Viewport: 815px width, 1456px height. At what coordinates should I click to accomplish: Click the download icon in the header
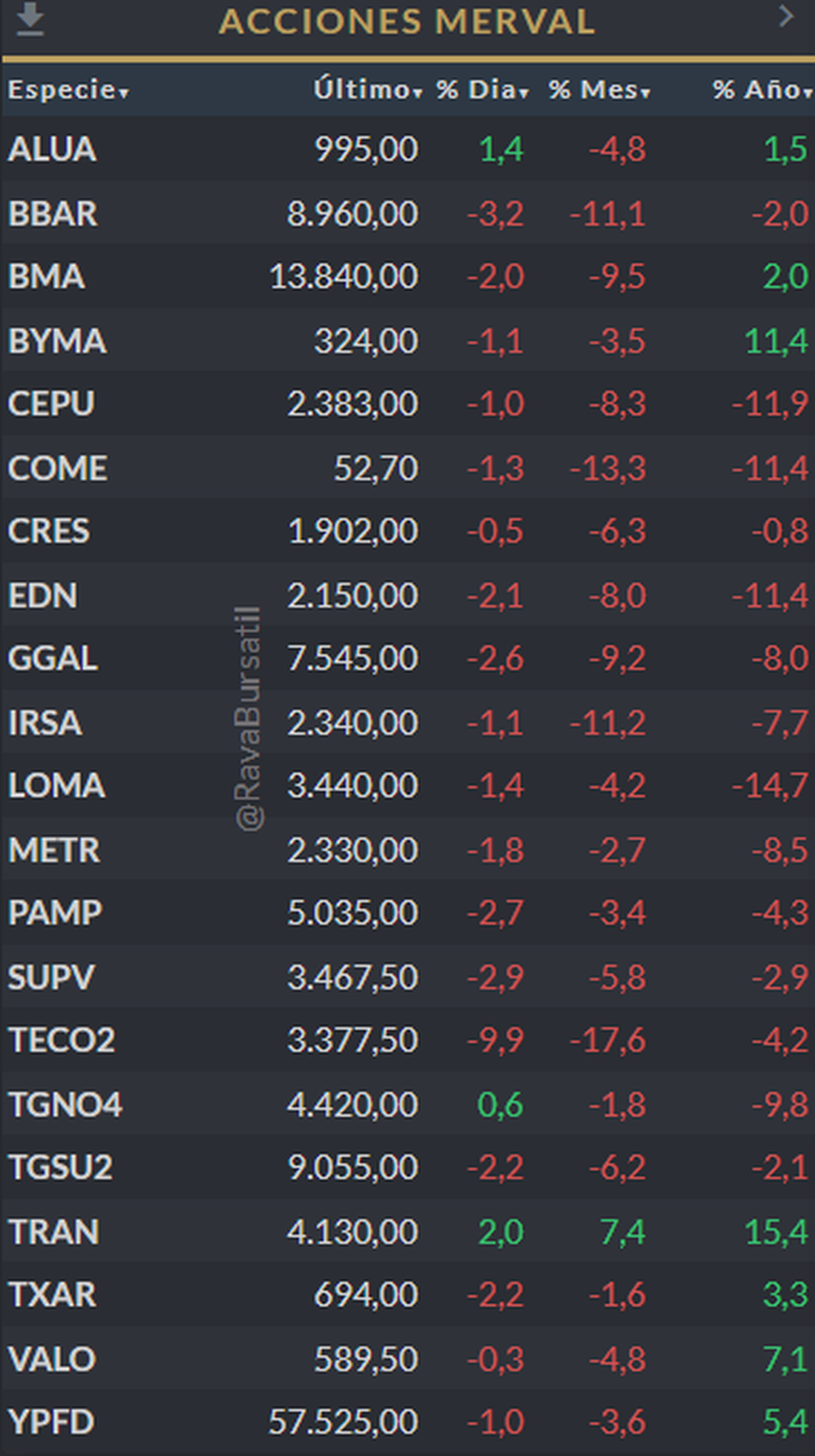30,20
